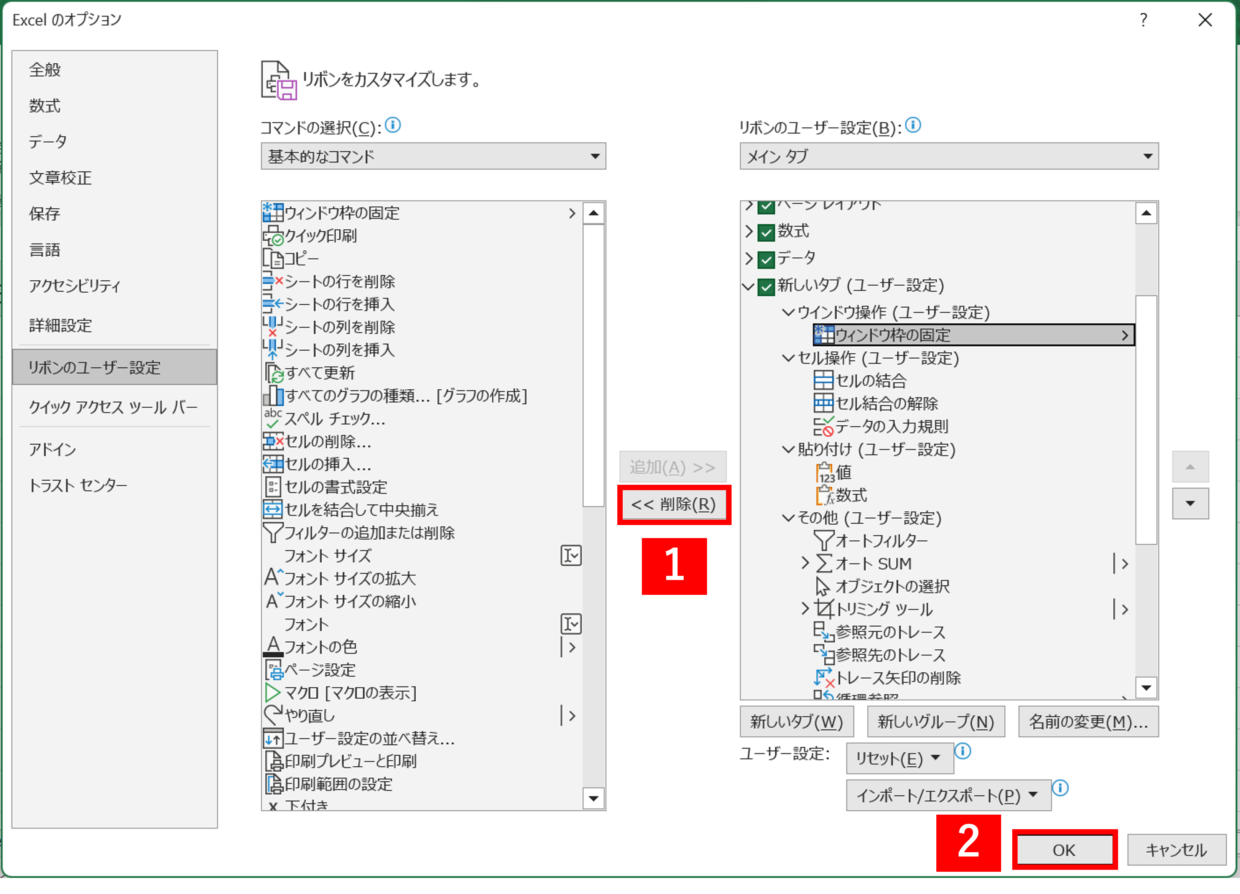The image size is (1240, 894).
Task: Select the オブジェクトの選択 cursor icon
Action: tap(824, 587)
